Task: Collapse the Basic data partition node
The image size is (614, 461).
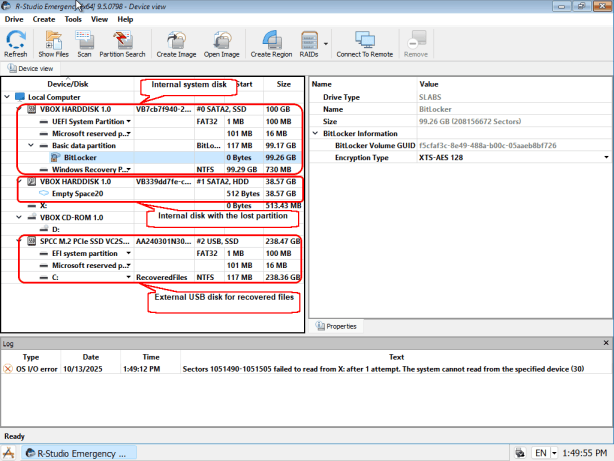Action: coord(32,145)
